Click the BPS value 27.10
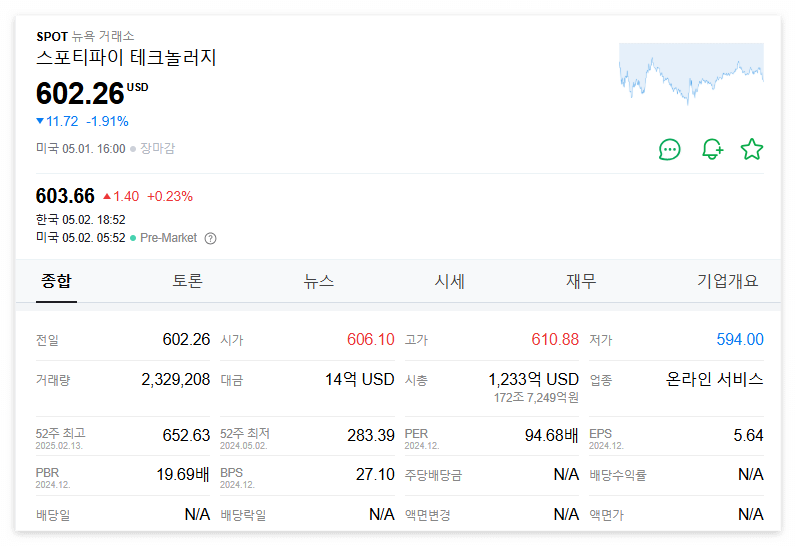This screenshot has width=796, height=546. point(375,474)
